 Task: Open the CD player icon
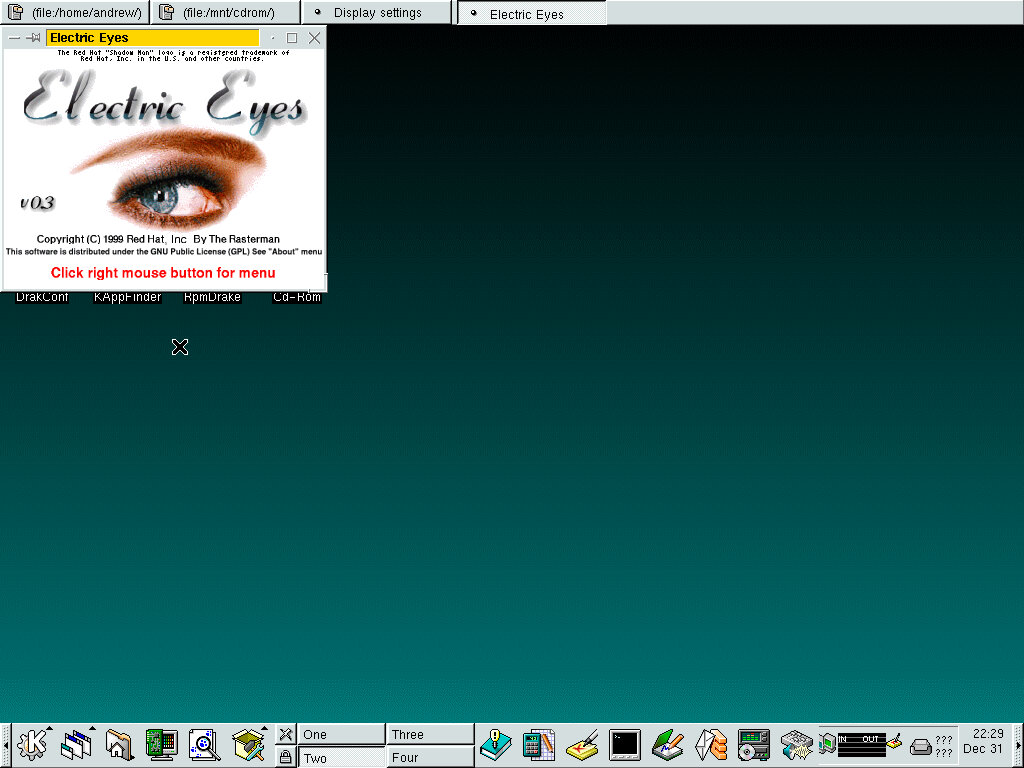tap(753, 745)
